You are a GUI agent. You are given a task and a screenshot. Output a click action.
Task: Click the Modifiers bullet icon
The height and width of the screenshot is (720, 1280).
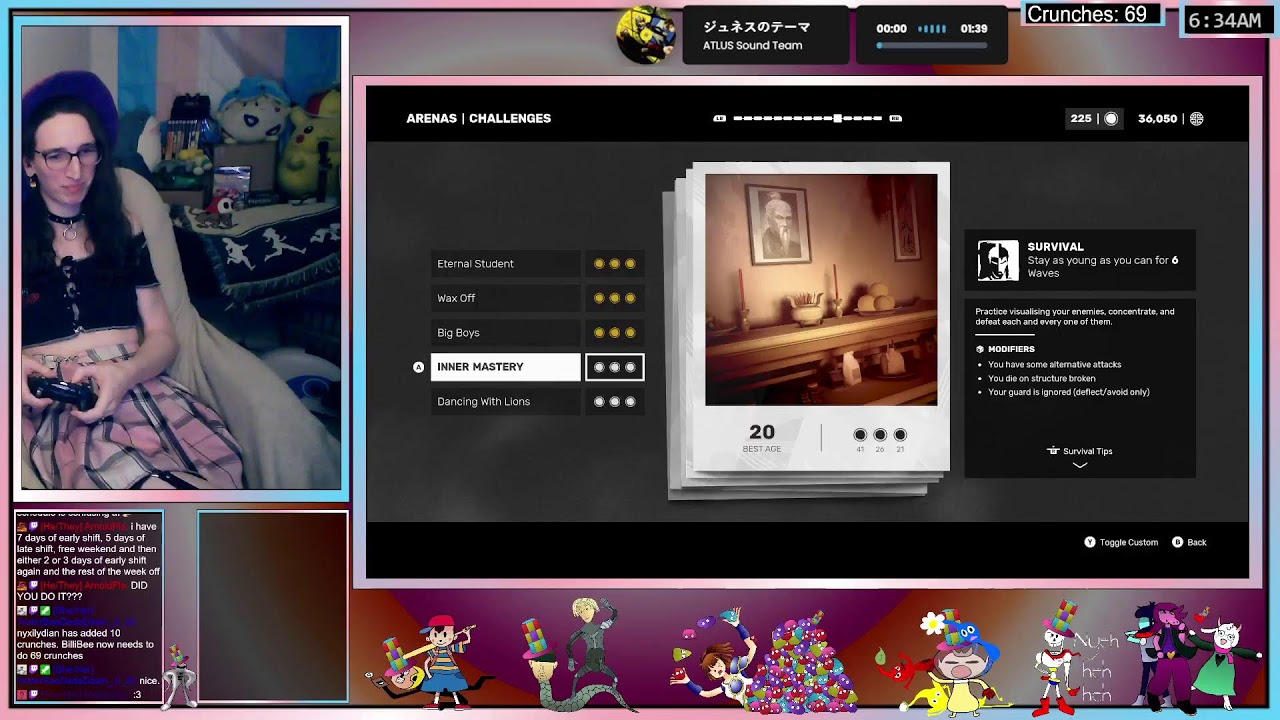[980, 349]
